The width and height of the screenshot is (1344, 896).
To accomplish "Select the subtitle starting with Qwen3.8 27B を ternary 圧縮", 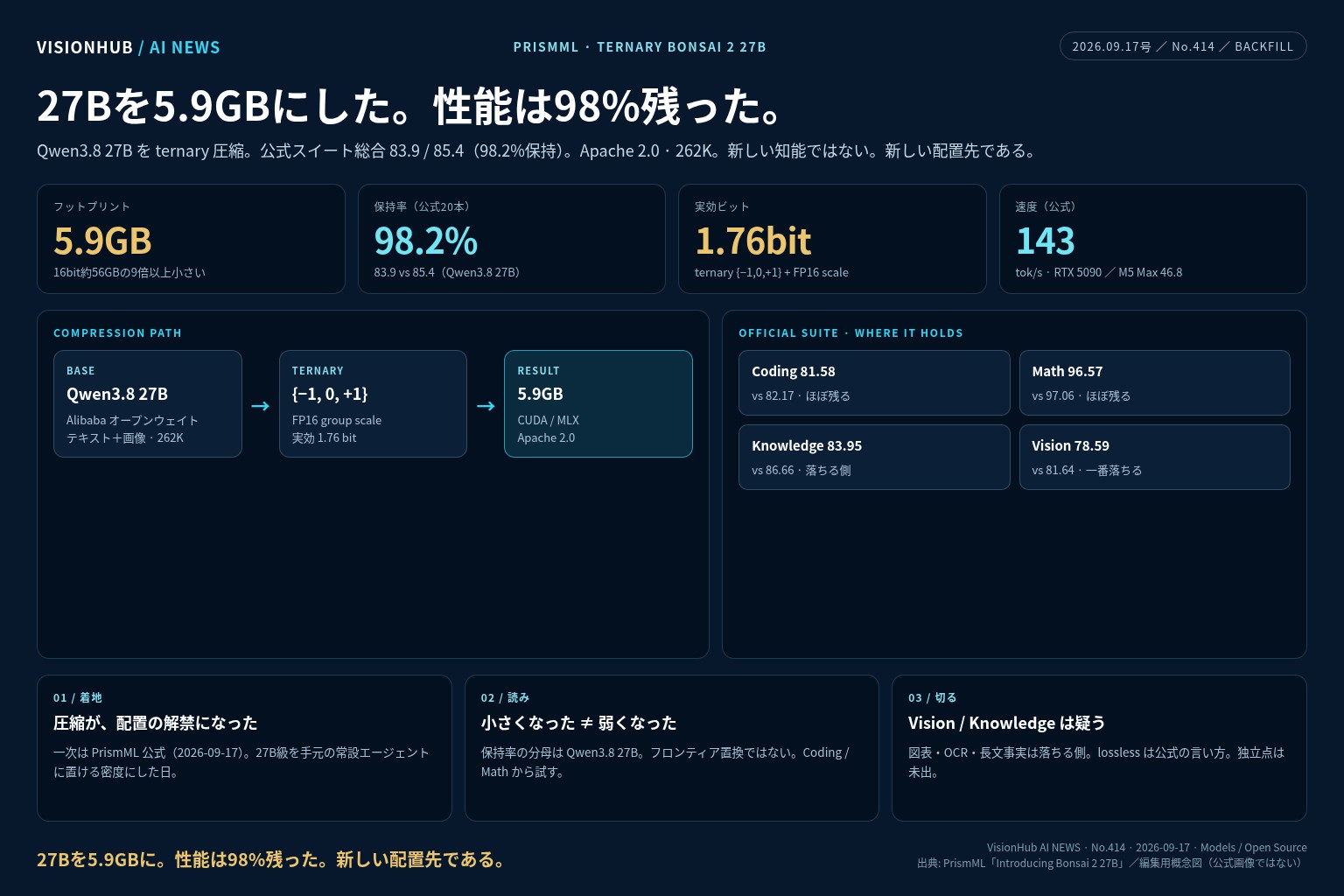I will (x=539, y=150).
